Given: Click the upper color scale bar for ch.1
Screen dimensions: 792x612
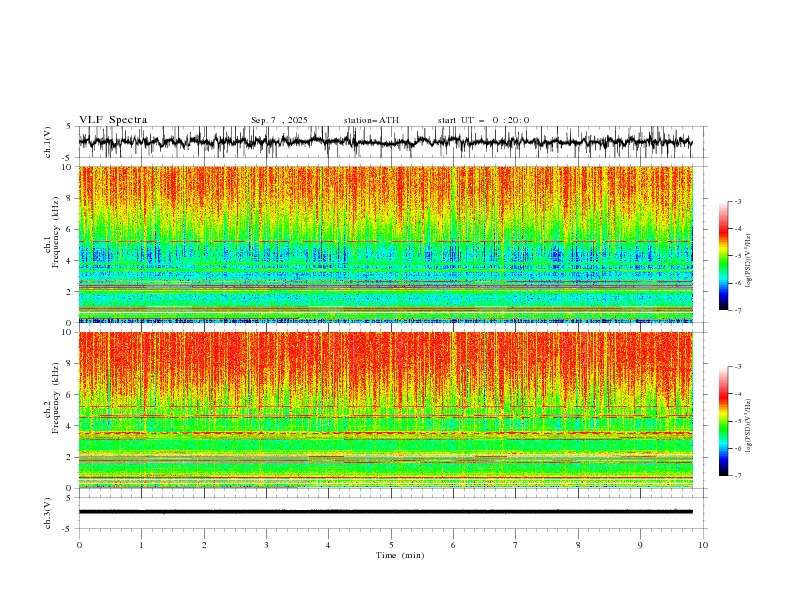Looking at the screenshot, I should tap(723, 256).
